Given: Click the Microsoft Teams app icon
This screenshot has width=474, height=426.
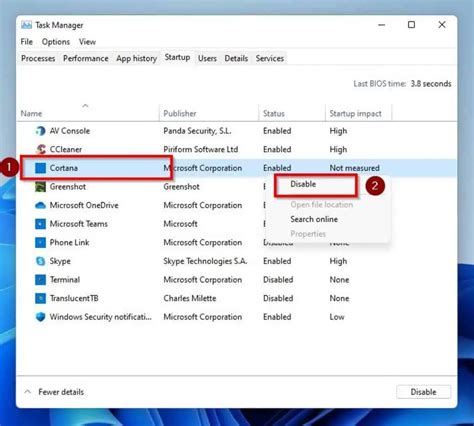Looking at the screenshot, I should tap(40, 224).
